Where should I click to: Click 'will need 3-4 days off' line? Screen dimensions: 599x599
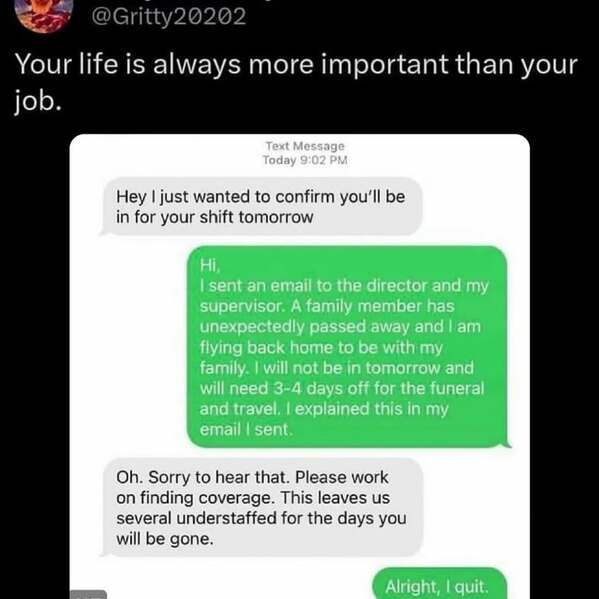pyautogui.click(x=283, y=389)
